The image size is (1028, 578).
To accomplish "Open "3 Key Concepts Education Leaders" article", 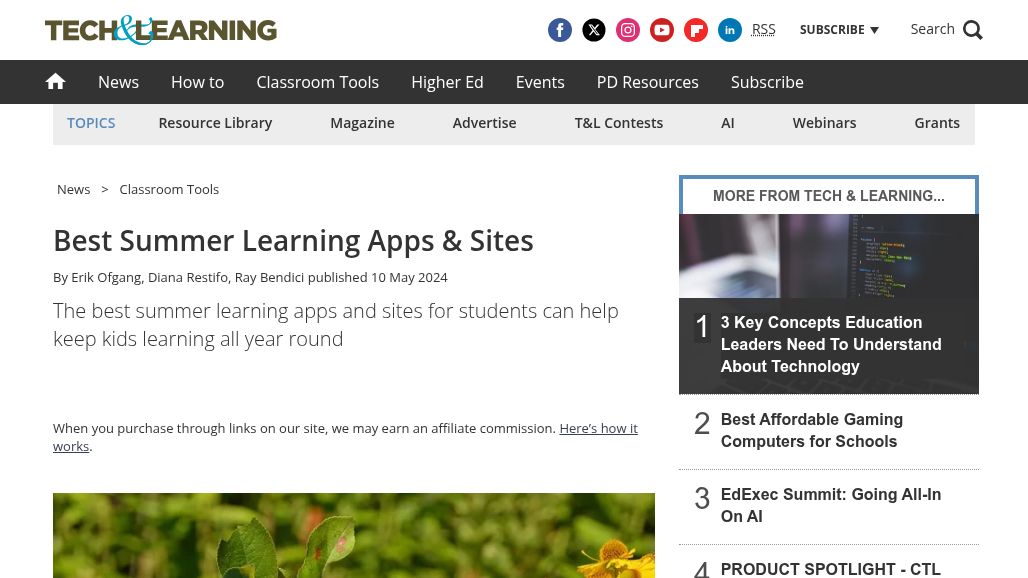I will [831, 344].
